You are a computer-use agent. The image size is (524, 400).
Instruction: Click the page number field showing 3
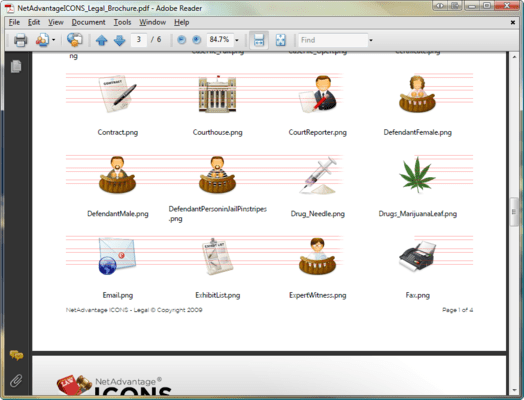click(x=139, y=40)
